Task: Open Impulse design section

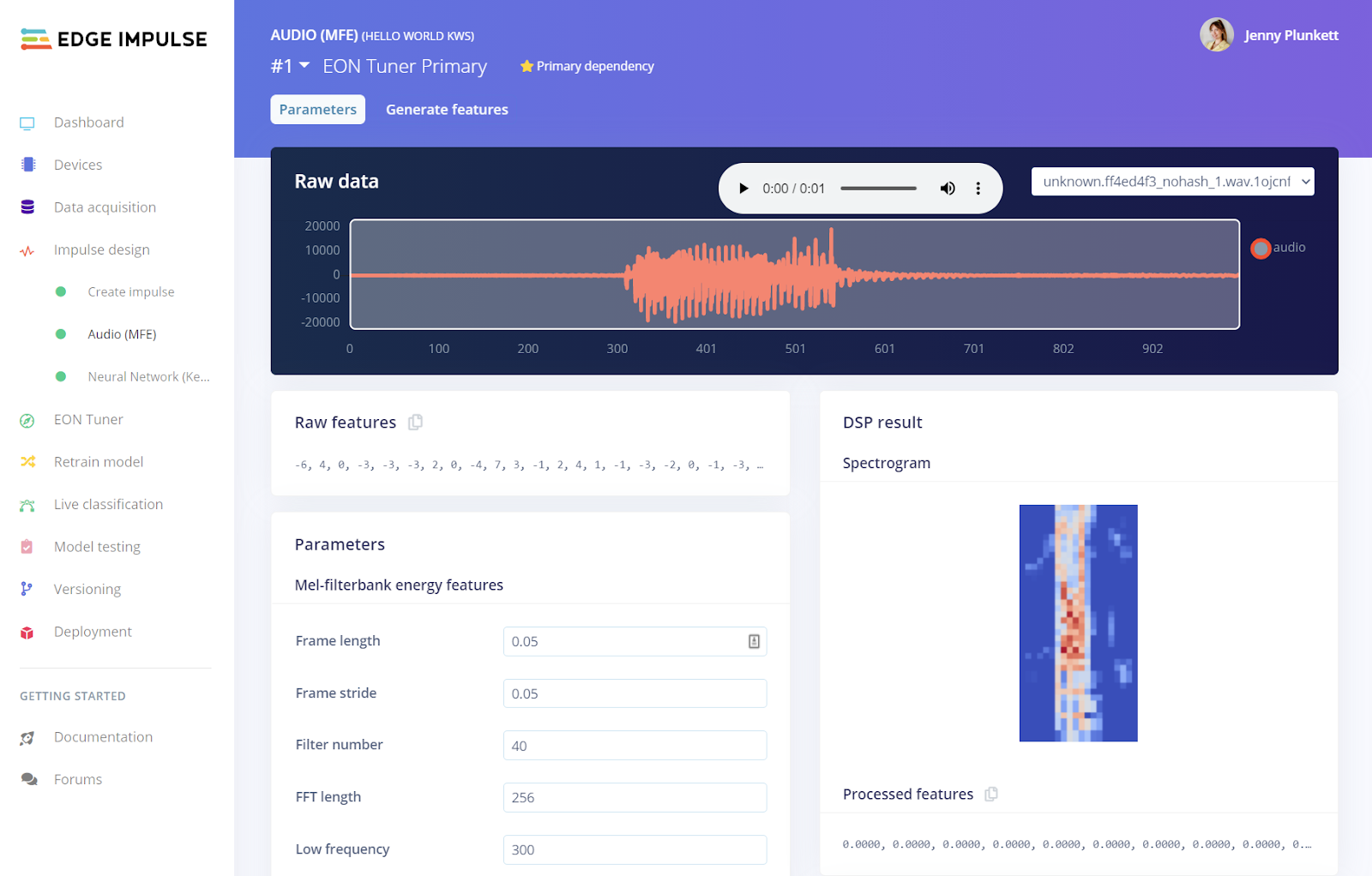Action: pos(102,249)
